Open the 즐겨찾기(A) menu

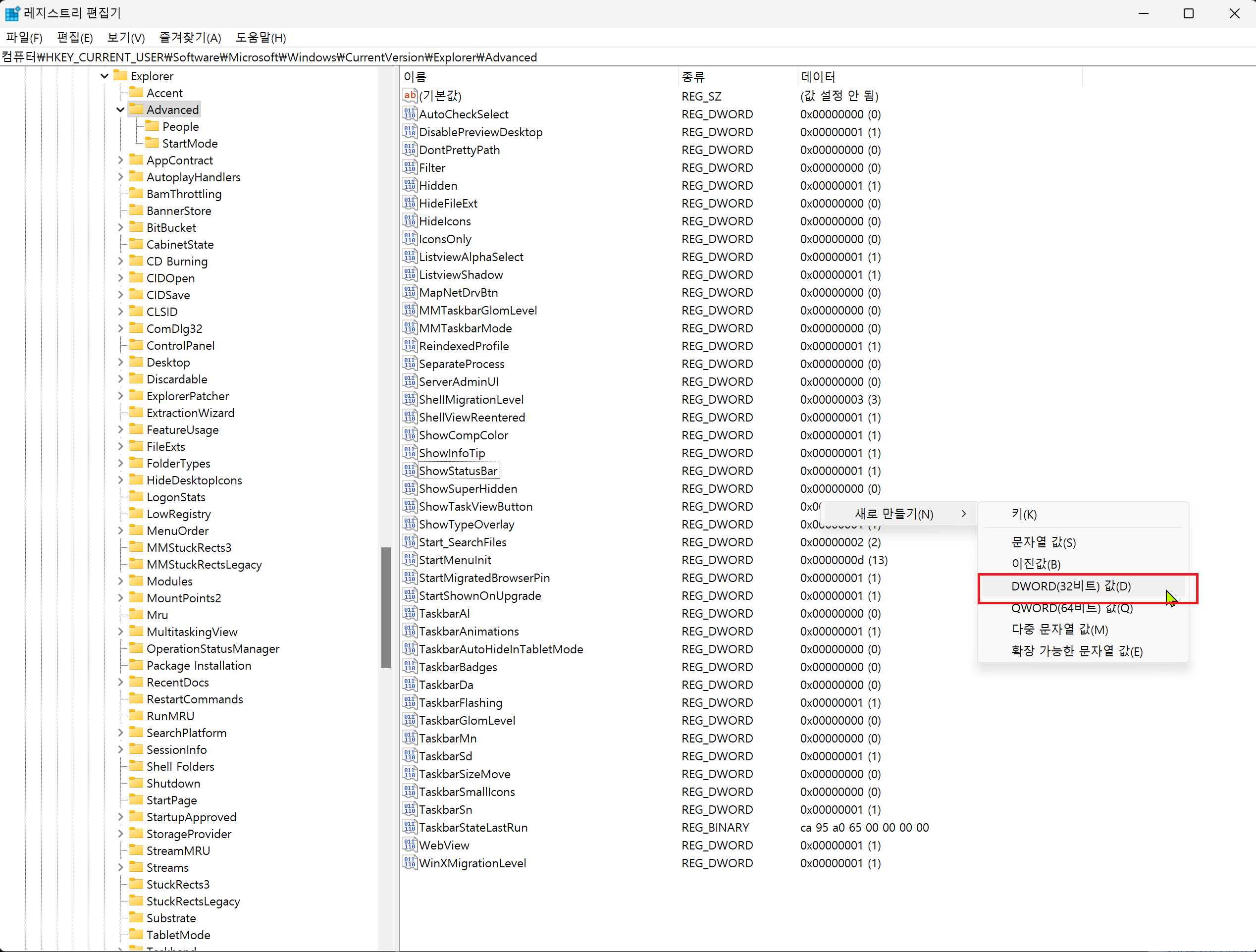[x=190, y=38]
